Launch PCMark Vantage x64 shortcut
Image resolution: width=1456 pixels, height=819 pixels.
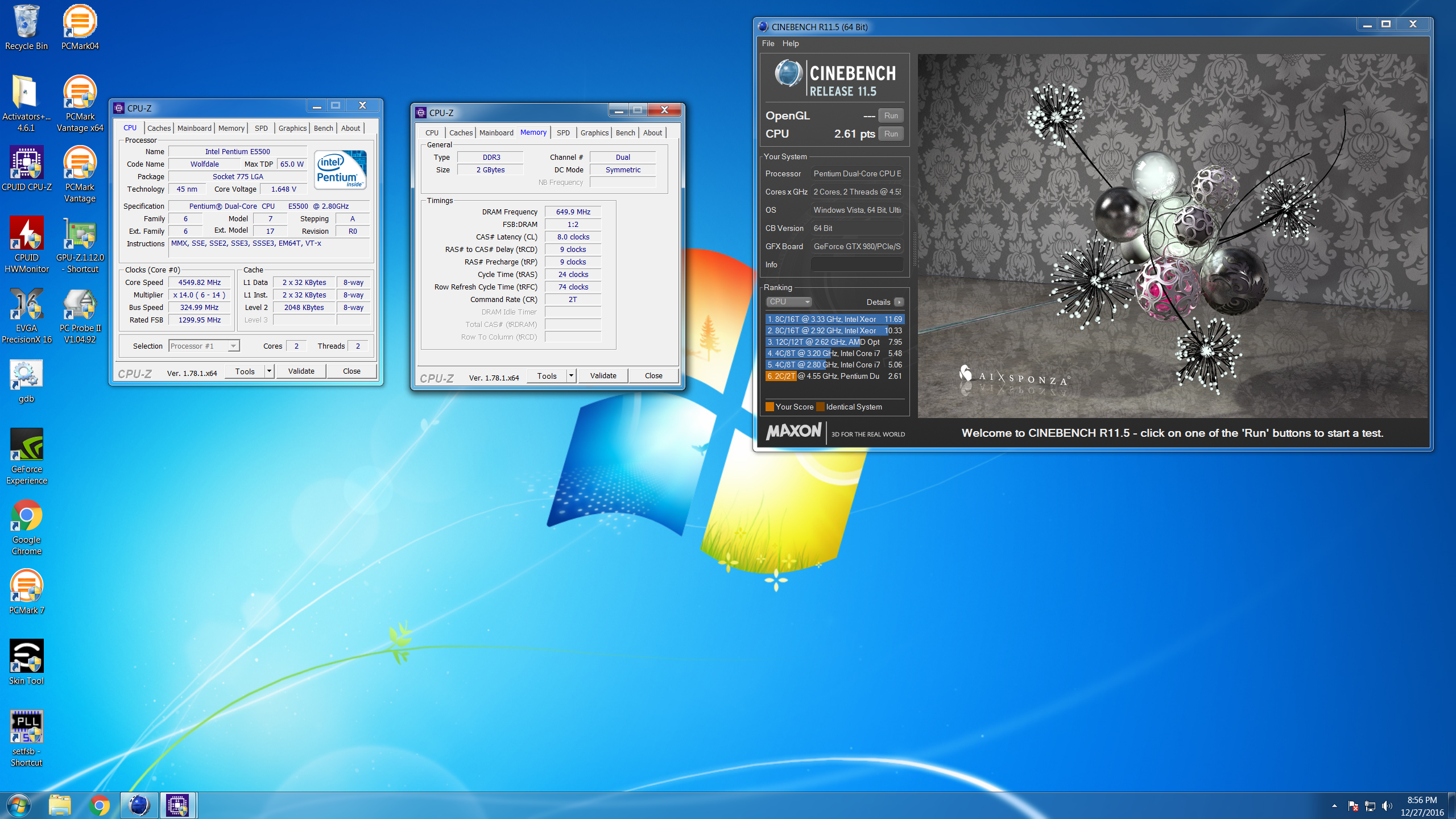click(x=80, y=104)
